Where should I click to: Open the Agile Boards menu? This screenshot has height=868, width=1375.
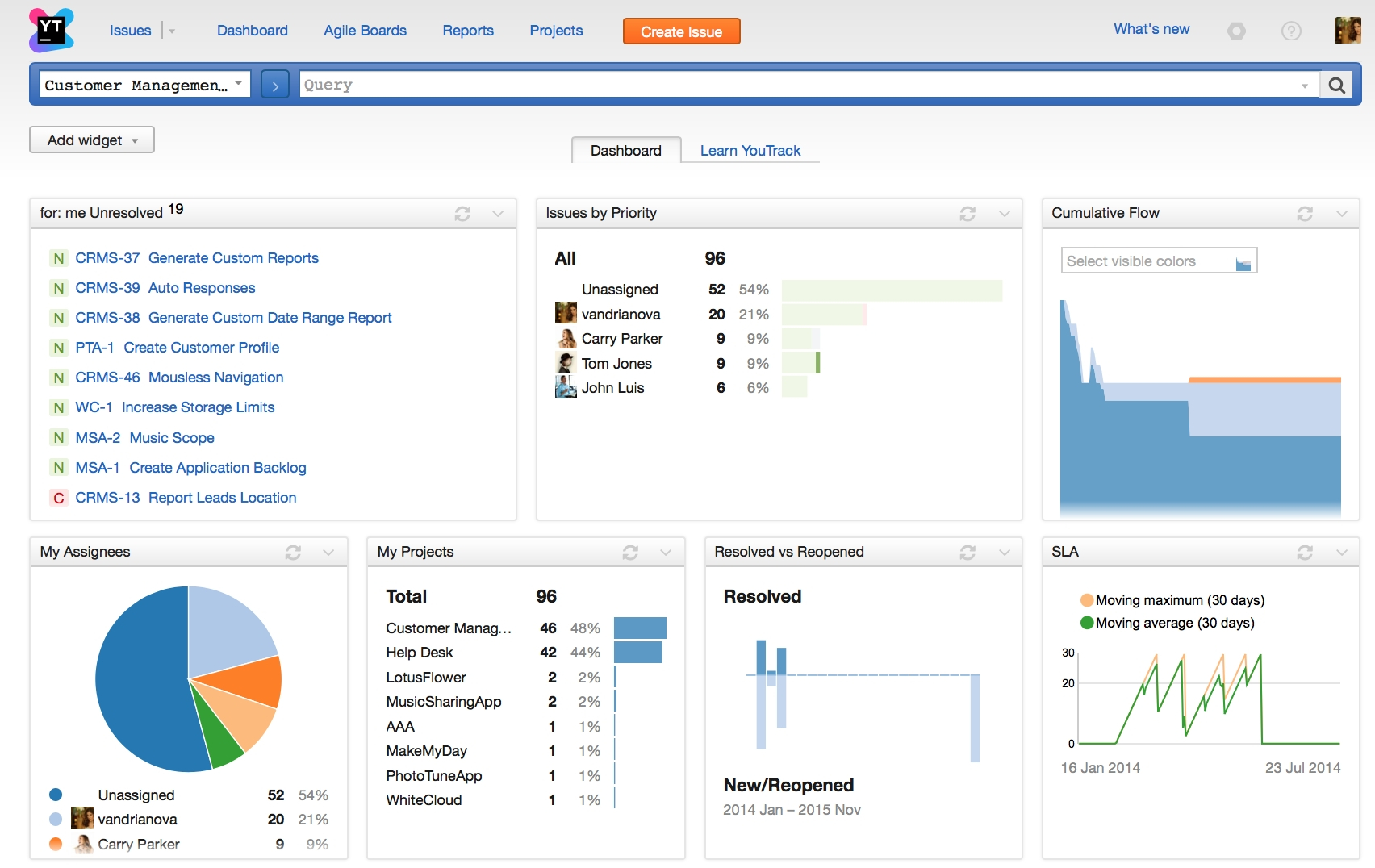365,31
